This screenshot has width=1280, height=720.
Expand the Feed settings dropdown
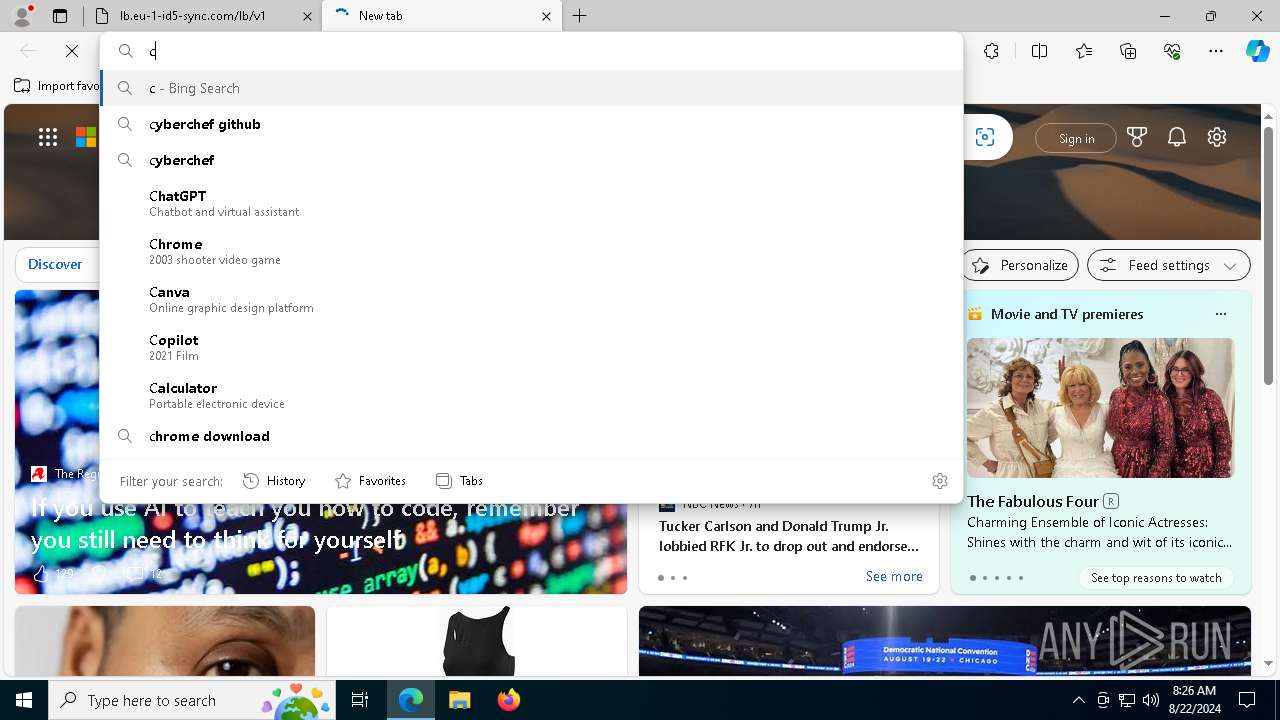click(1169, 265)
